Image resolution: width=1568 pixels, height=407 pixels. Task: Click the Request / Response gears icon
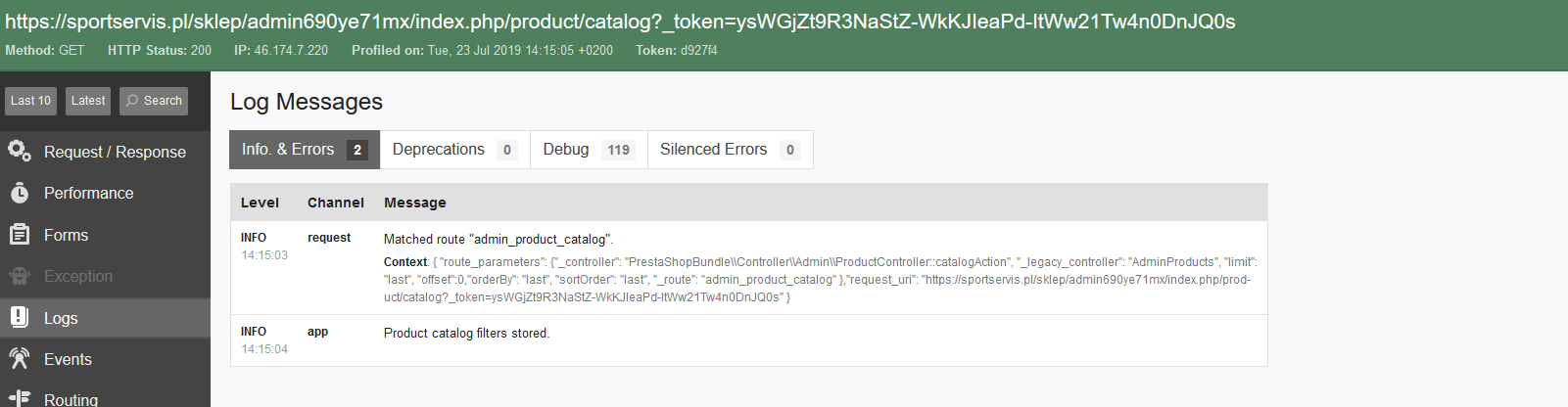[x=20, y=151]
